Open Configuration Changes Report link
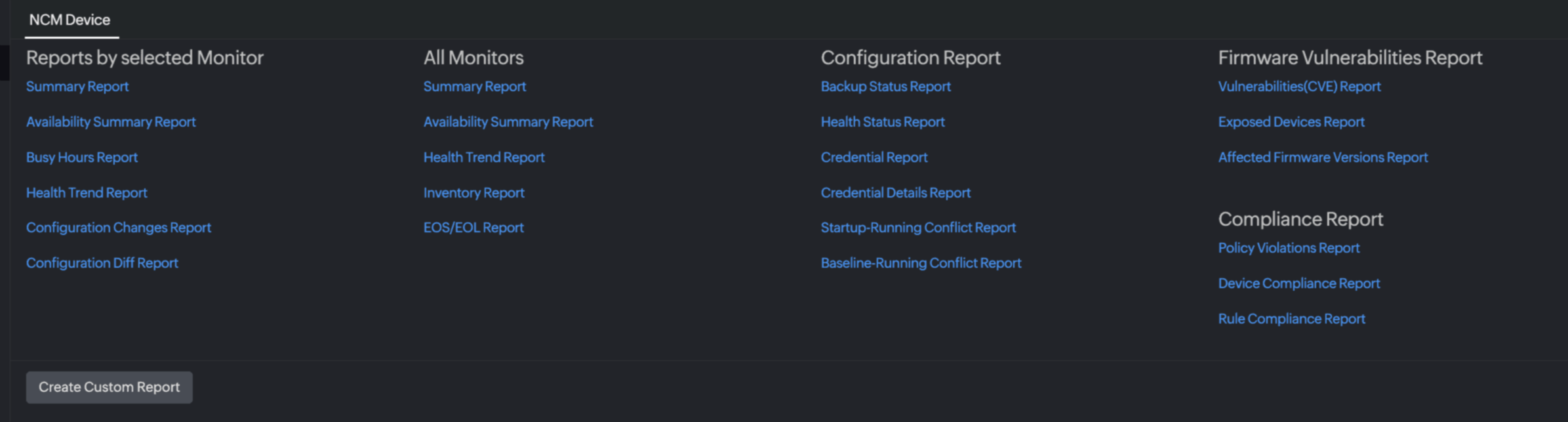 click(x=119, y=228)
